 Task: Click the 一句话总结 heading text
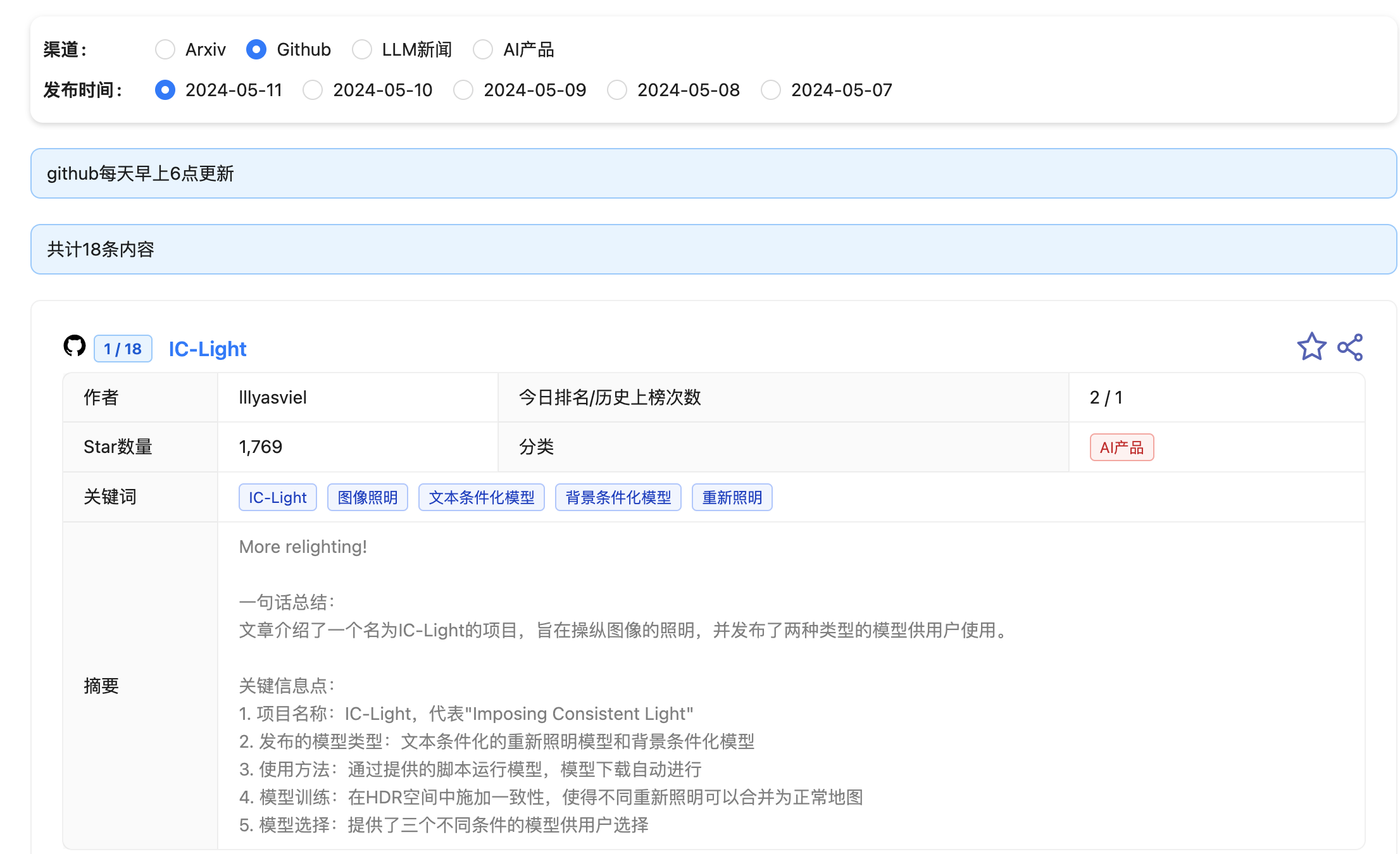[x=287, y=602]
